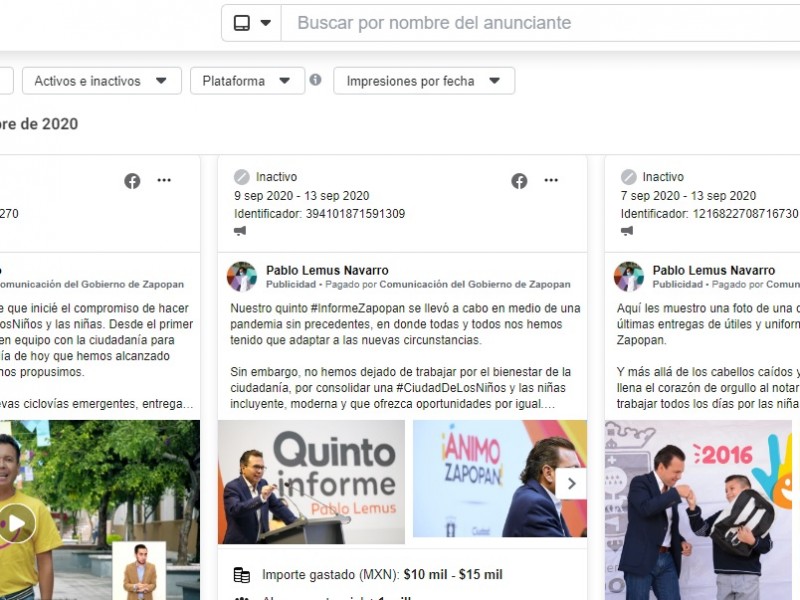The image size is (800, 600).
Task: Open profile avatar on ad 1216822708716730
Action: point(629,277)
